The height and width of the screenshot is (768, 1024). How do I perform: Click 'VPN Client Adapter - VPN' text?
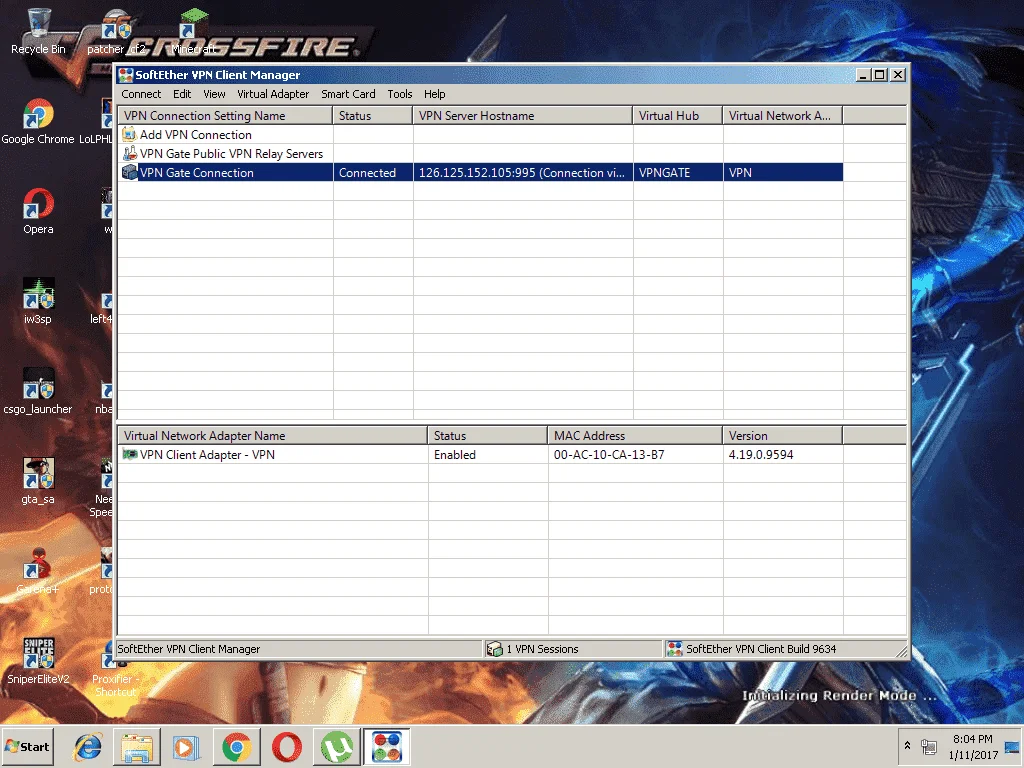click(x=207, y=455)
